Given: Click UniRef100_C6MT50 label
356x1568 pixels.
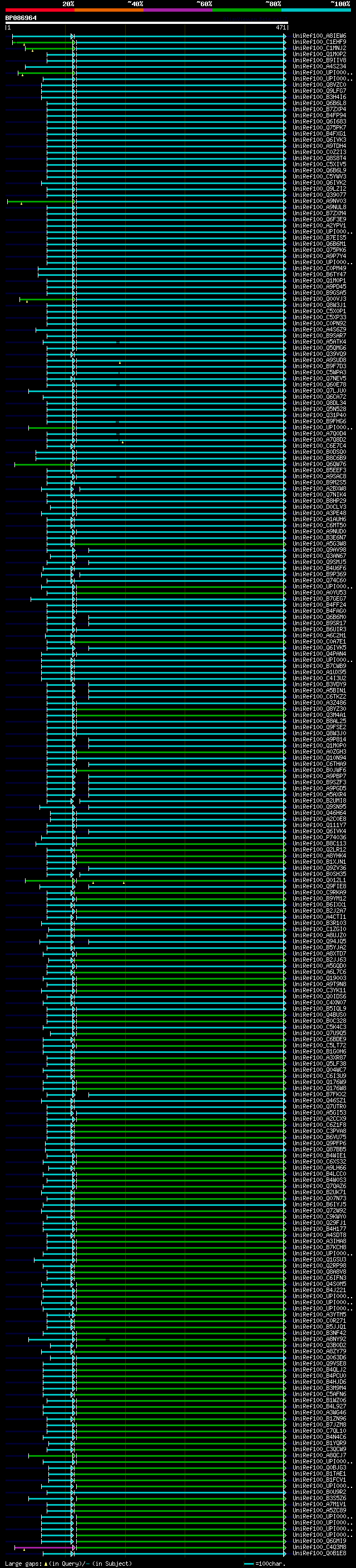Looking at the screenshot, I should 319,525.
